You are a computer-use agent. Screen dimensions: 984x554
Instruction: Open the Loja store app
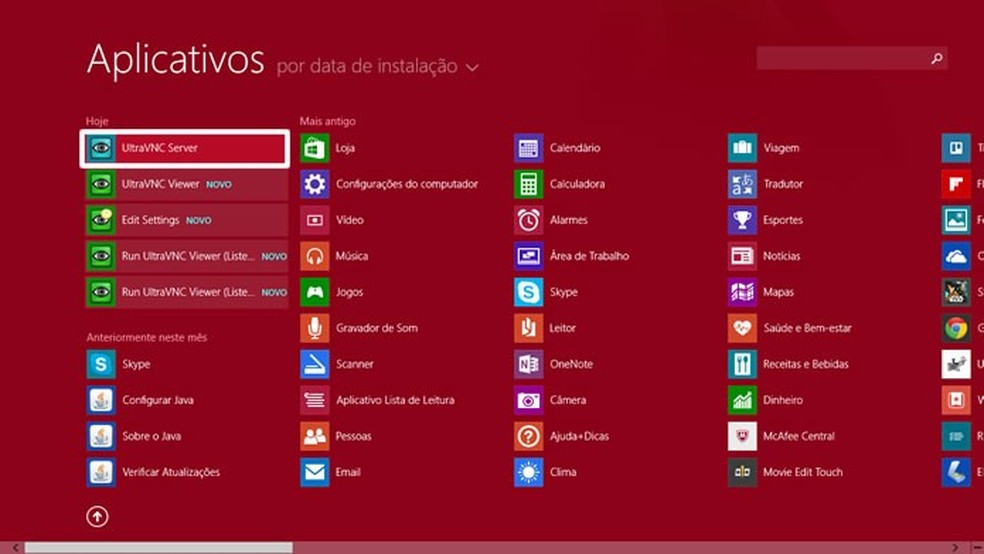coord(328,148)
